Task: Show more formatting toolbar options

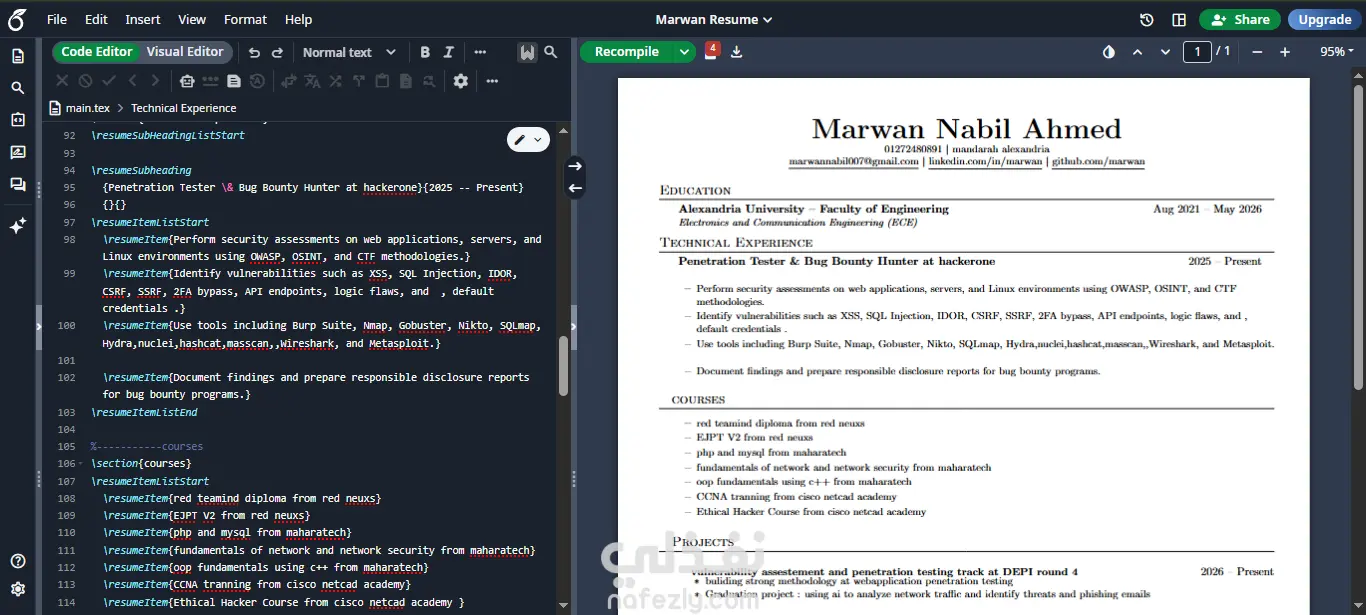Action: pyautogui.click(x=480, y=52)
